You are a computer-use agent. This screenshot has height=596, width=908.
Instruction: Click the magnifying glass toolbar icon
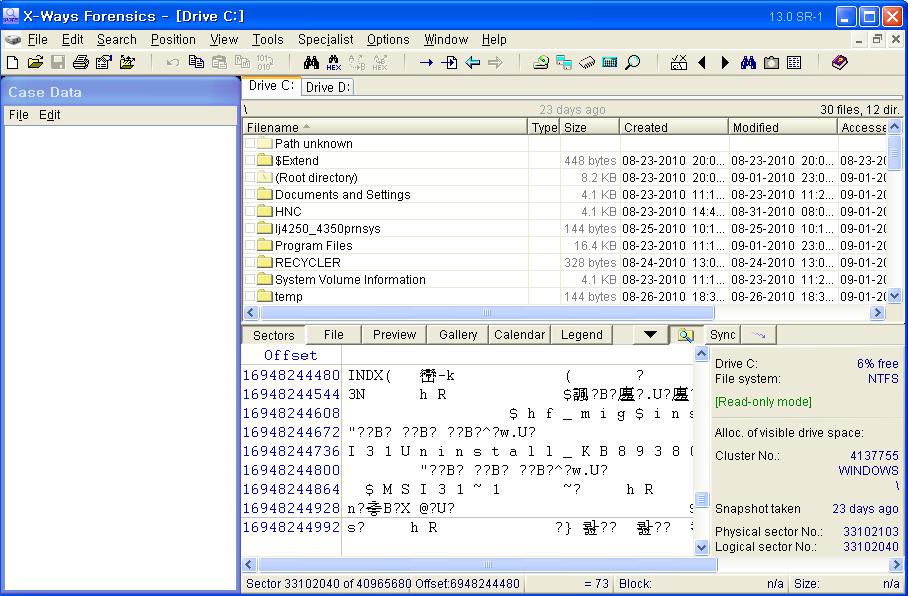(x=632, y=63)
